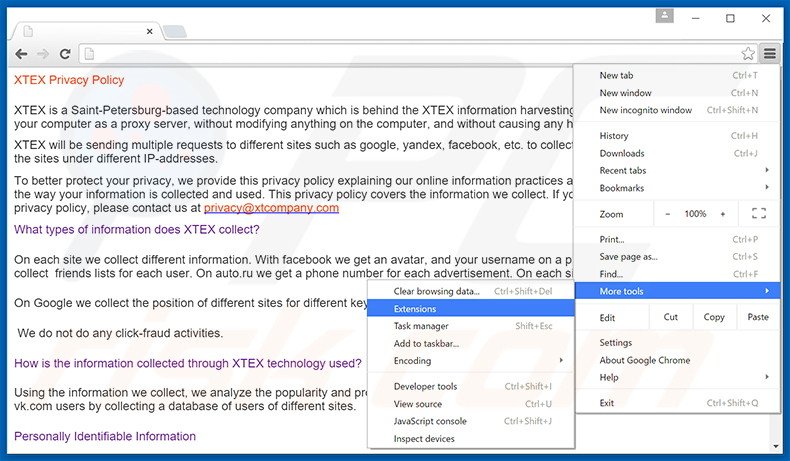790x461 pixels.
Task: Bookmark this page with star icon
Action: click(747, 53)
